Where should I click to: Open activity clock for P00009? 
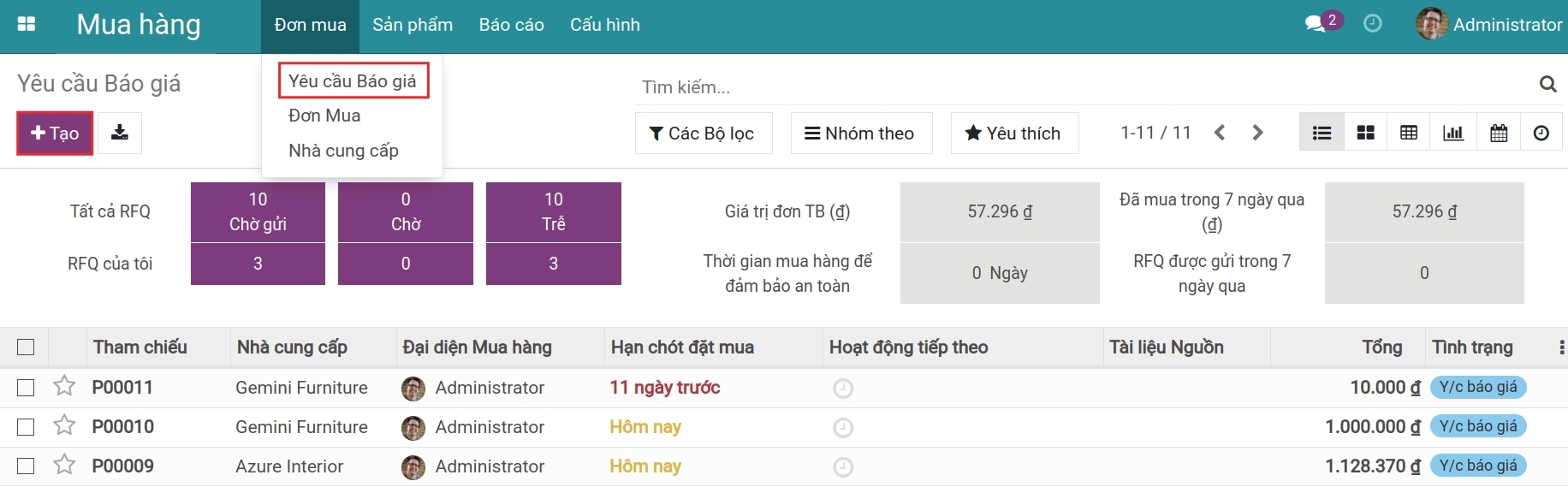coord(843,467)
